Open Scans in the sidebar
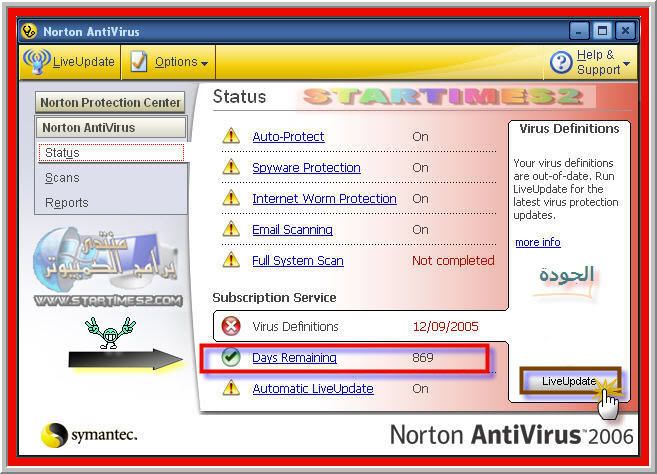This screenshot has width=657, height=474. [x=62, y=178]
